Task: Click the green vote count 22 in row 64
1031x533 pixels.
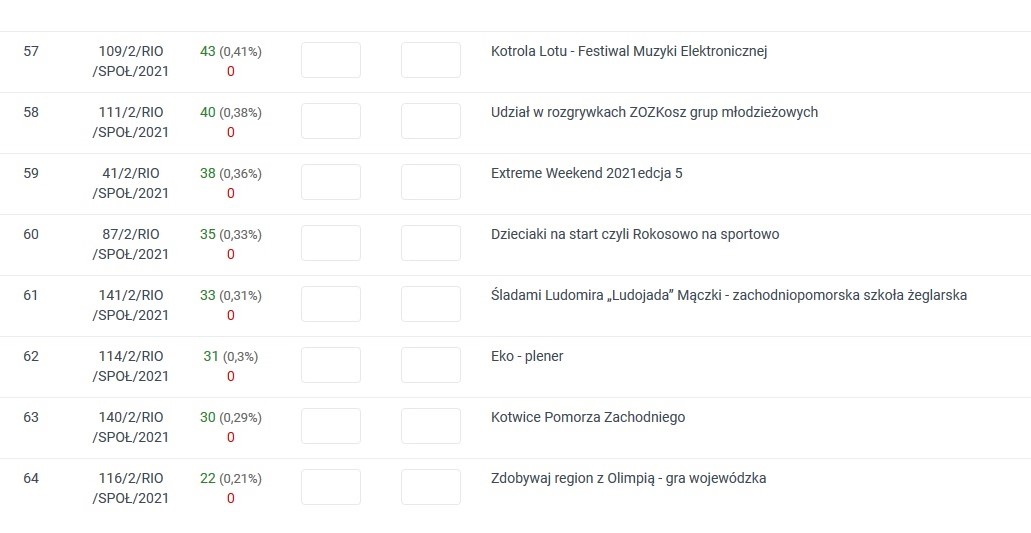Action: [x=208, y=478]
